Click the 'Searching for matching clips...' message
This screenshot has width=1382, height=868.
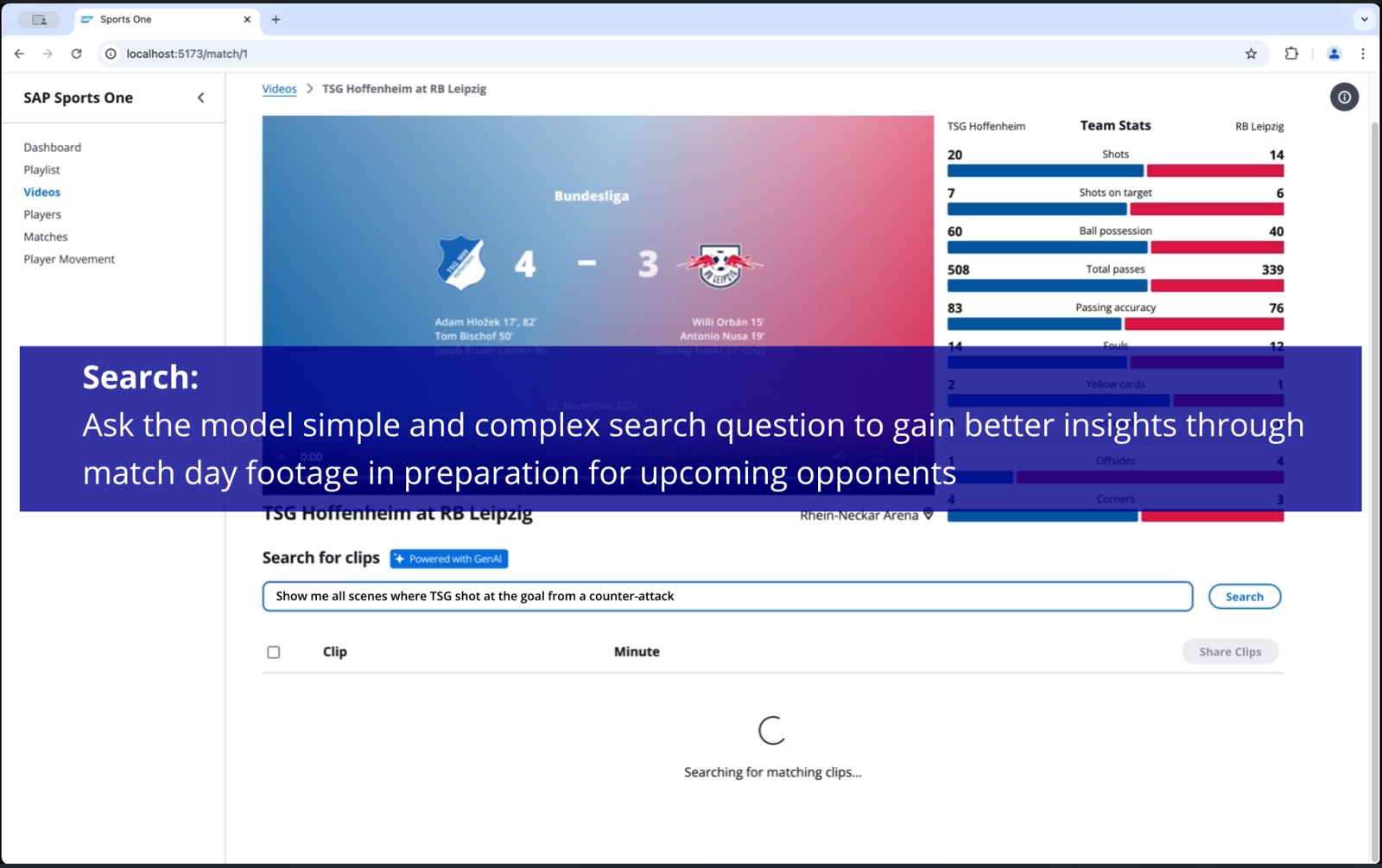(x=773, y=772)
